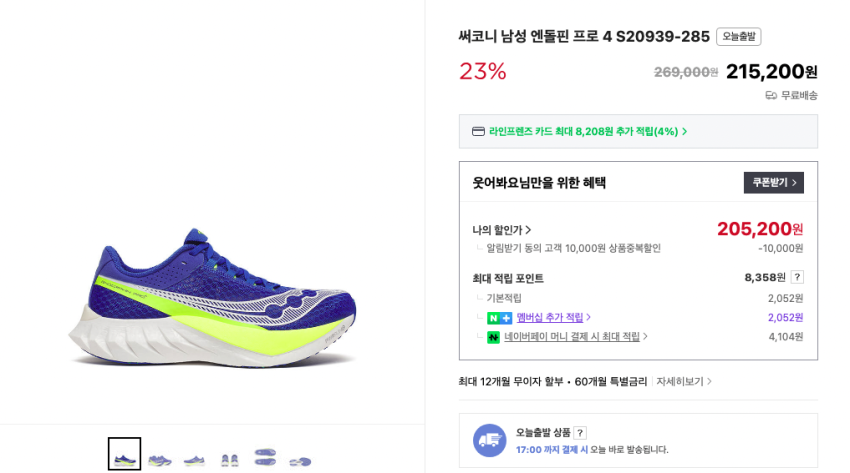
Task: Expand 나의 할인가 details
Action: coord(502,230)
